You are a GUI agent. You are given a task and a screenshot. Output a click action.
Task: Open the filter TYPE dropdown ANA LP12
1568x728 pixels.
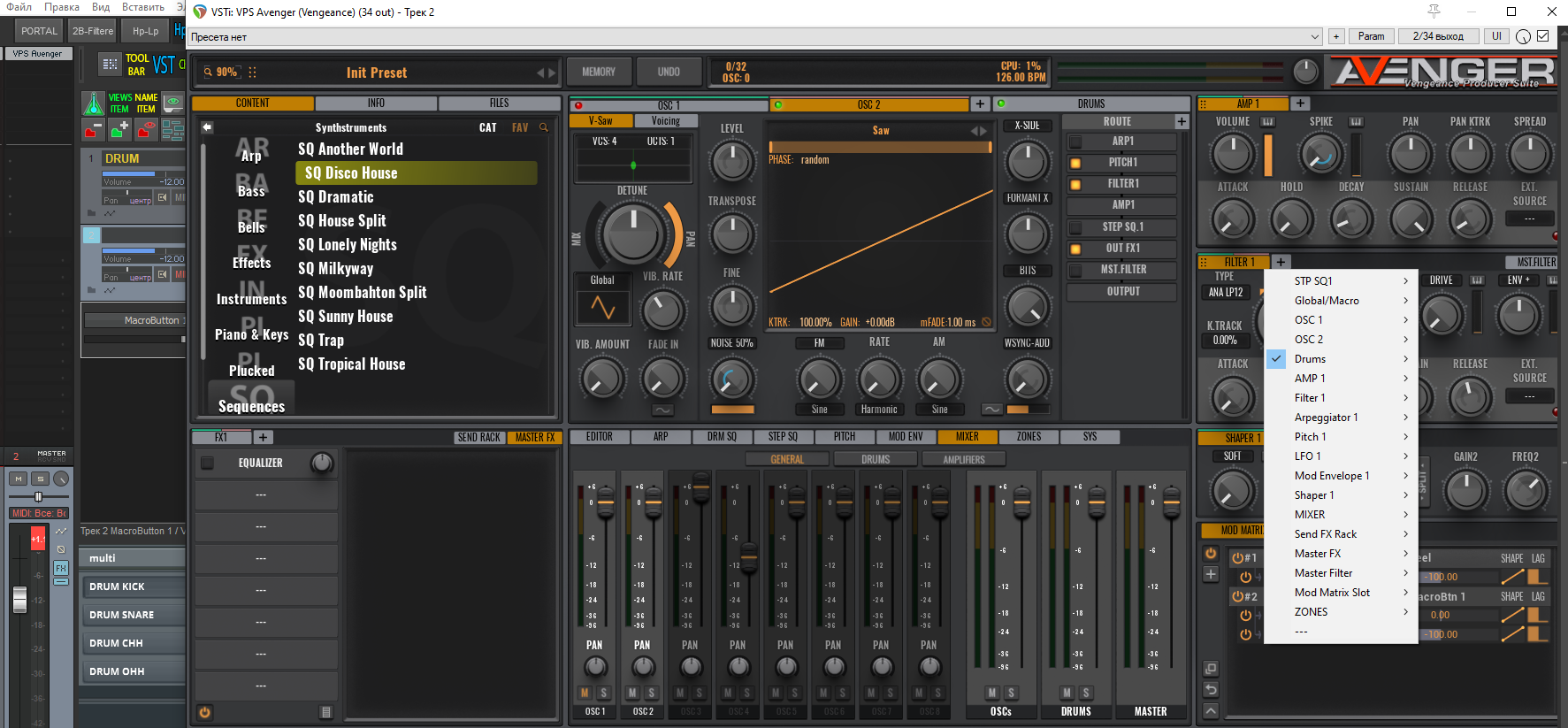click(x=1226, y=292)
